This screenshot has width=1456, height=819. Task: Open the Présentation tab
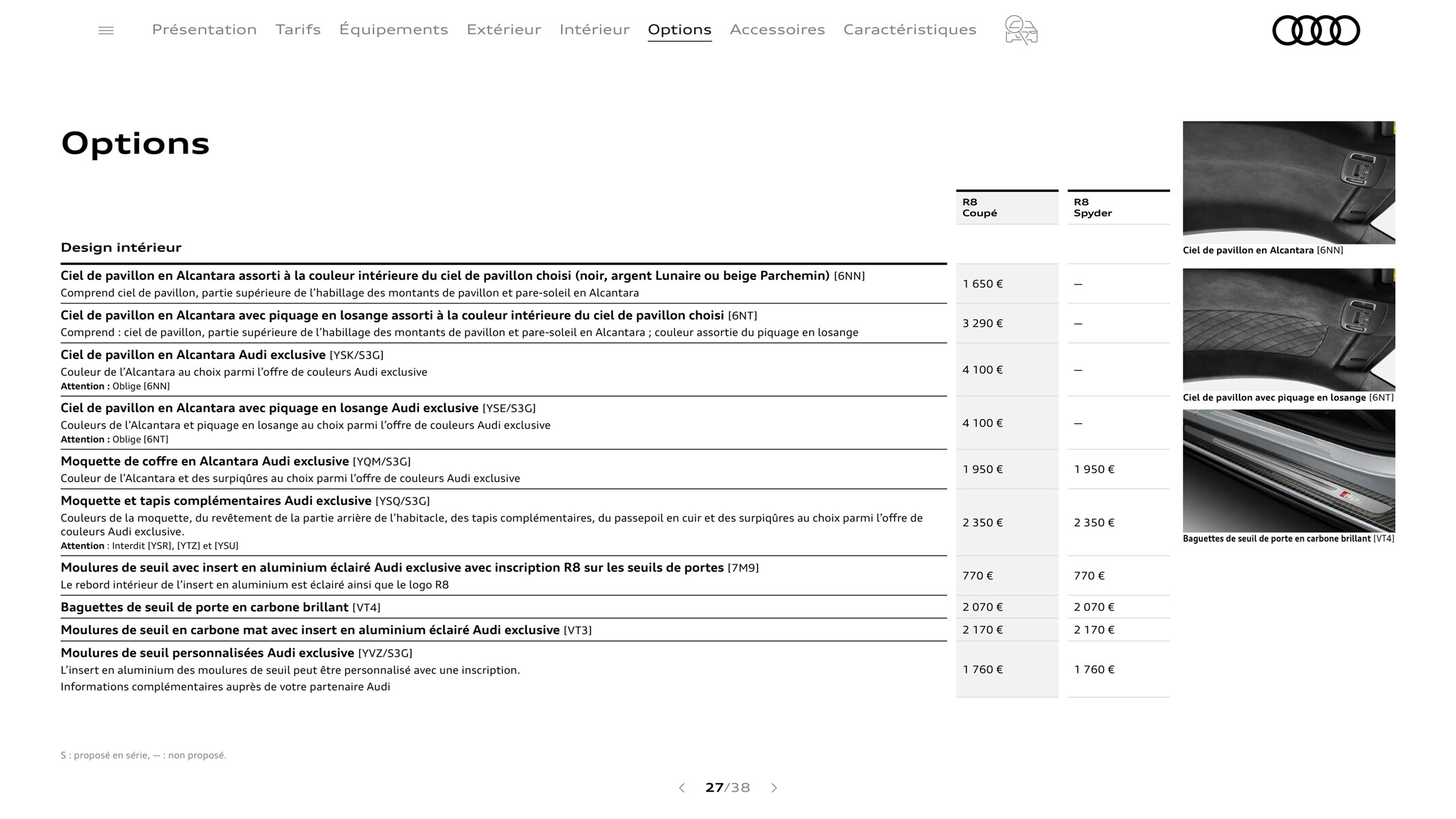tap(204, 29)
